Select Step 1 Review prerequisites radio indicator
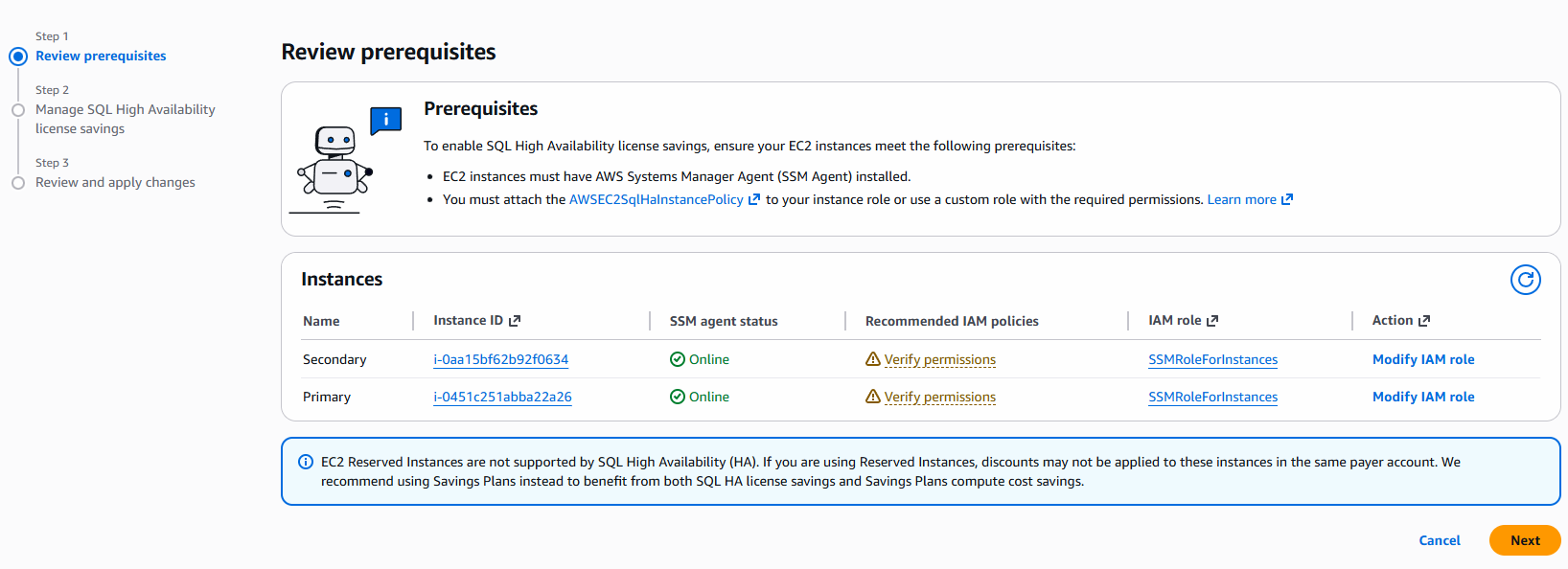 18,57
